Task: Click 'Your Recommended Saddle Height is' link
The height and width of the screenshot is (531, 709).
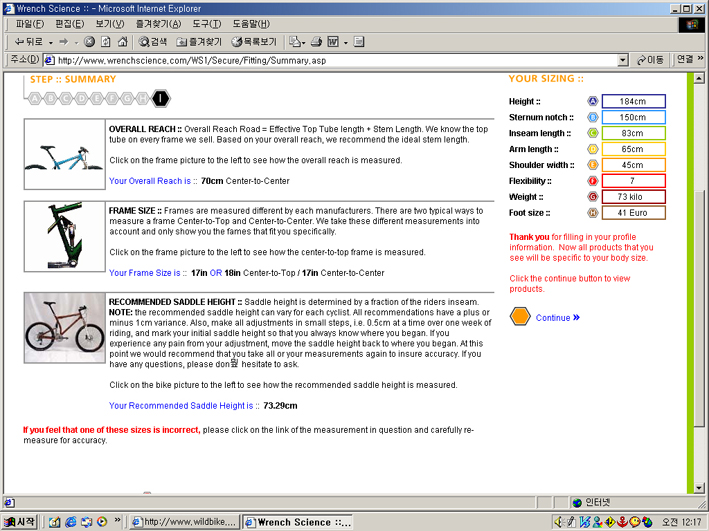Action: 181,406
